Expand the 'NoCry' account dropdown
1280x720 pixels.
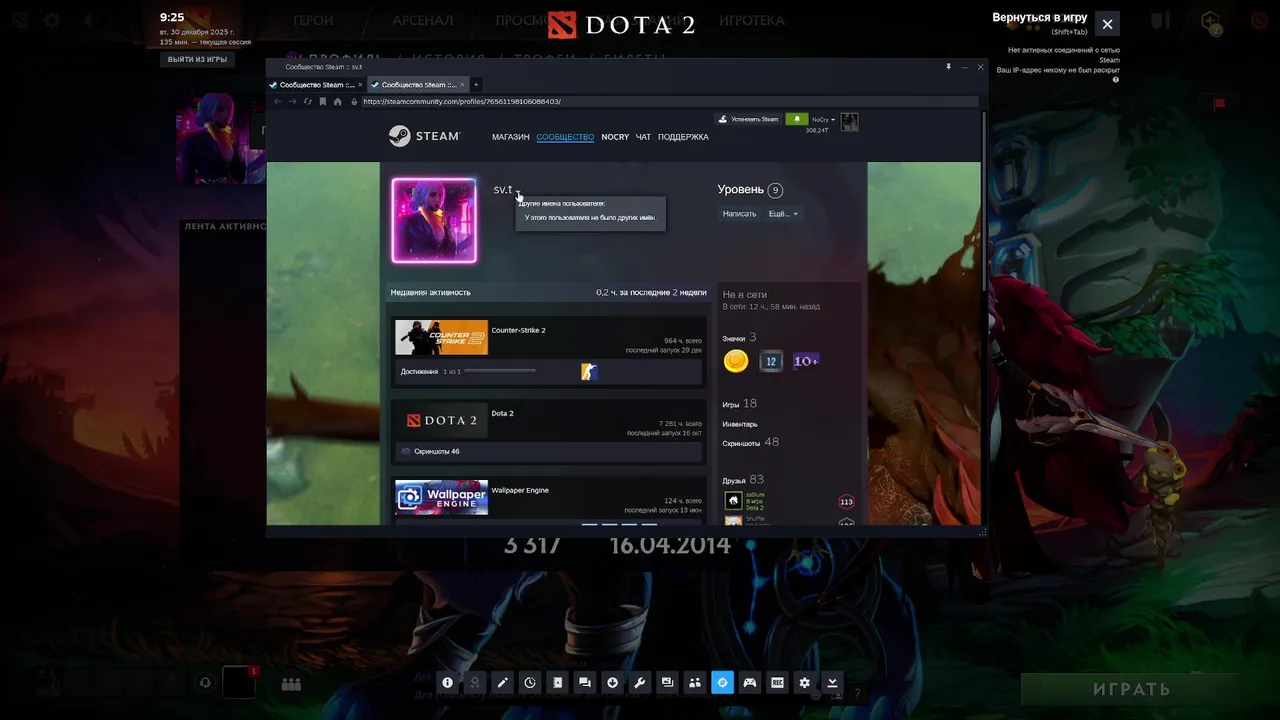coord(823,120)
